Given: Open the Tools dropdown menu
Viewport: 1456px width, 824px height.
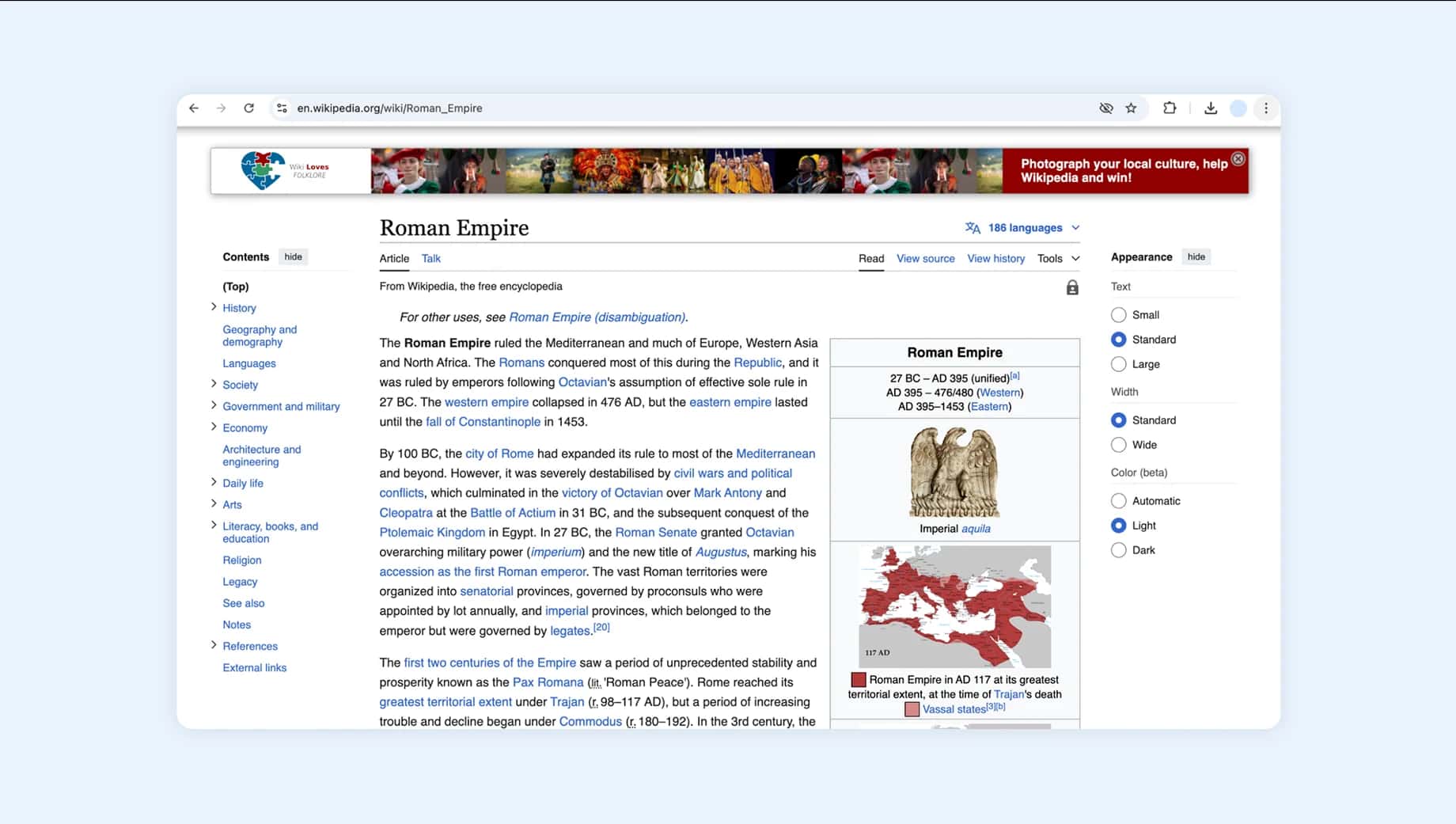Looking at the screenshot, I should coord(1059,259).
